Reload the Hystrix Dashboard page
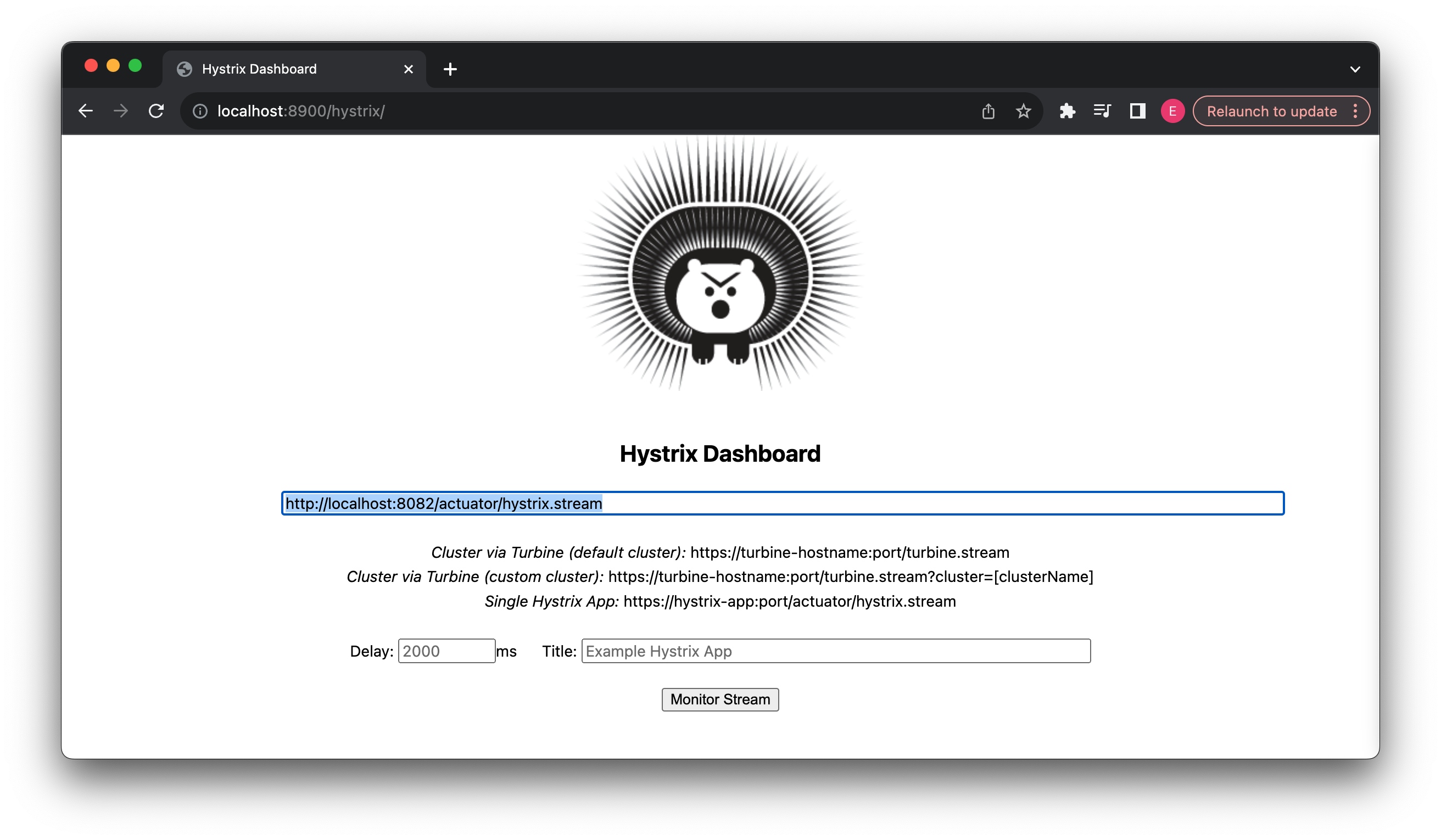The width and height of the screenshot is (1441, 840). [x=156, y=111]
